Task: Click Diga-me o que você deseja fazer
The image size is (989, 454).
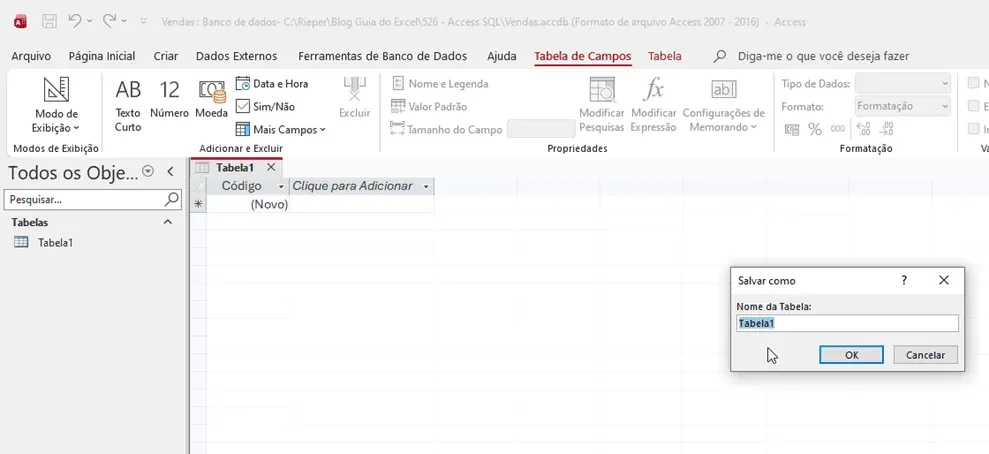Action: [823, 56]
